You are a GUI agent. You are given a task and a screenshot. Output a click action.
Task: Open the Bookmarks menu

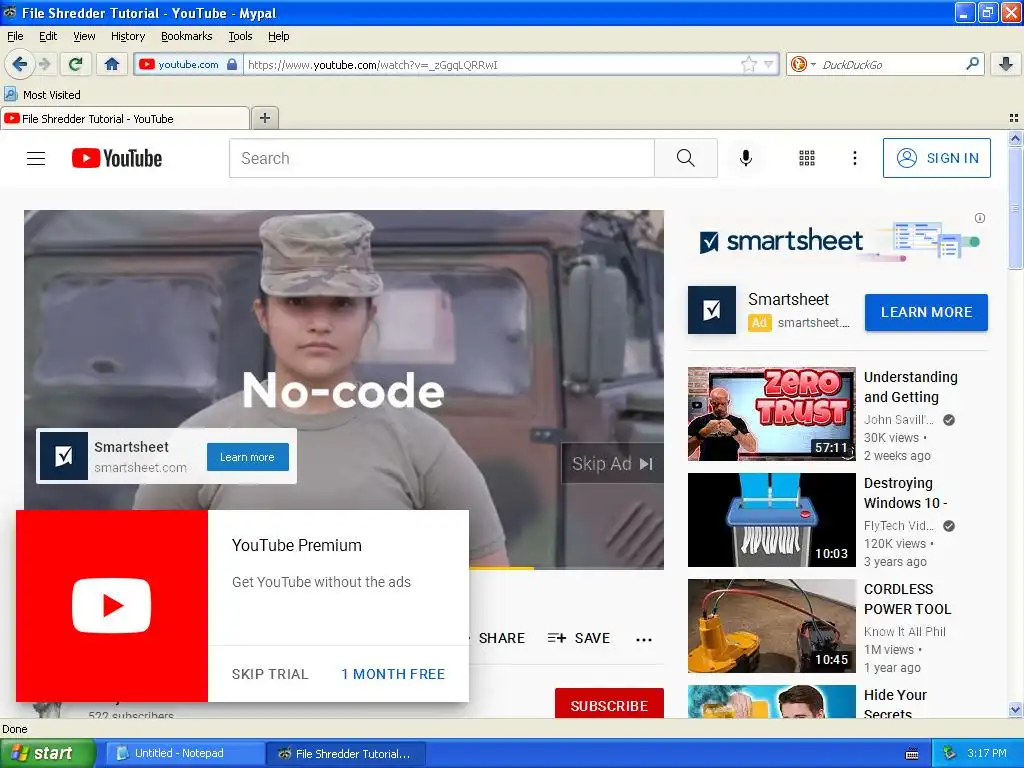coord(187,36)
